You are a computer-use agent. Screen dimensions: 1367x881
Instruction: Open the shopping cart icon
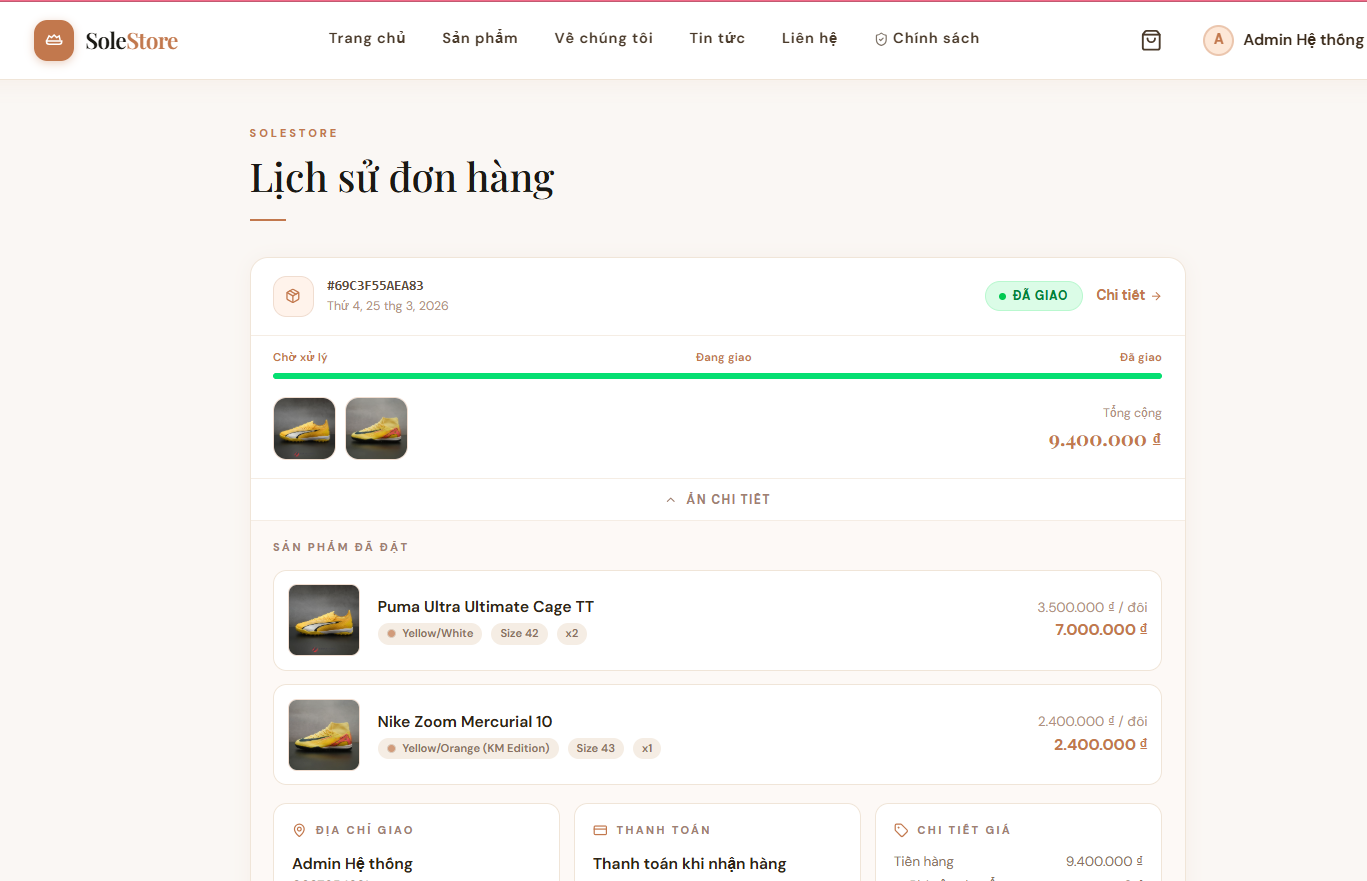[x=1151, y=40]
